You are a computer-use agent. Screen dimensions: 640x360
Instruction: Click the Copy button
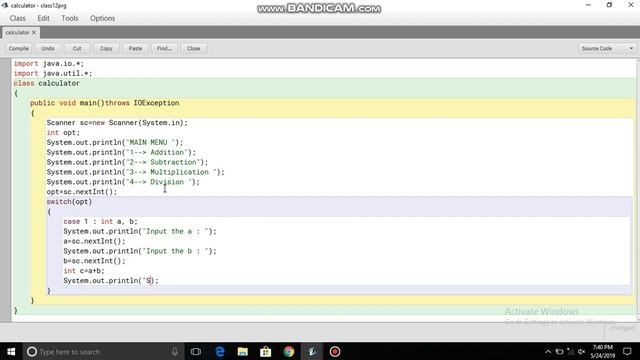pyautogui.click(x=106, y=48)
